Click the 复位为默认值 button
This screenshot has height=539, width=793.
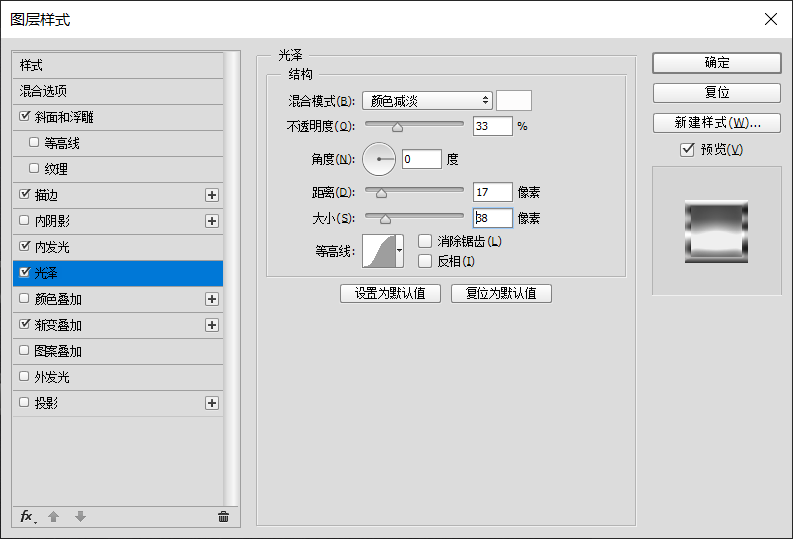click(501, 293)
